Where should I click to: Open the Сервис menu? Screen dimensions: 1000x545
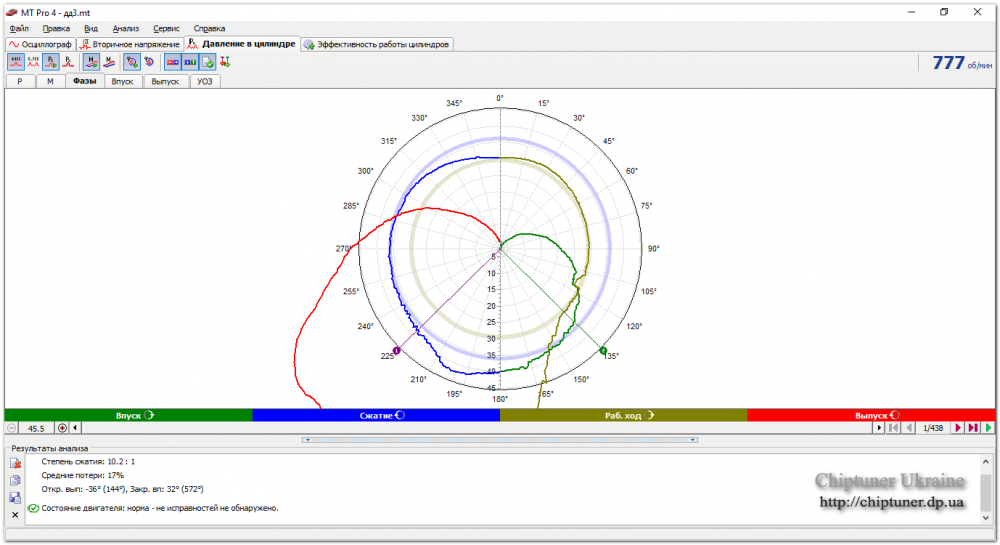[166, 28]
